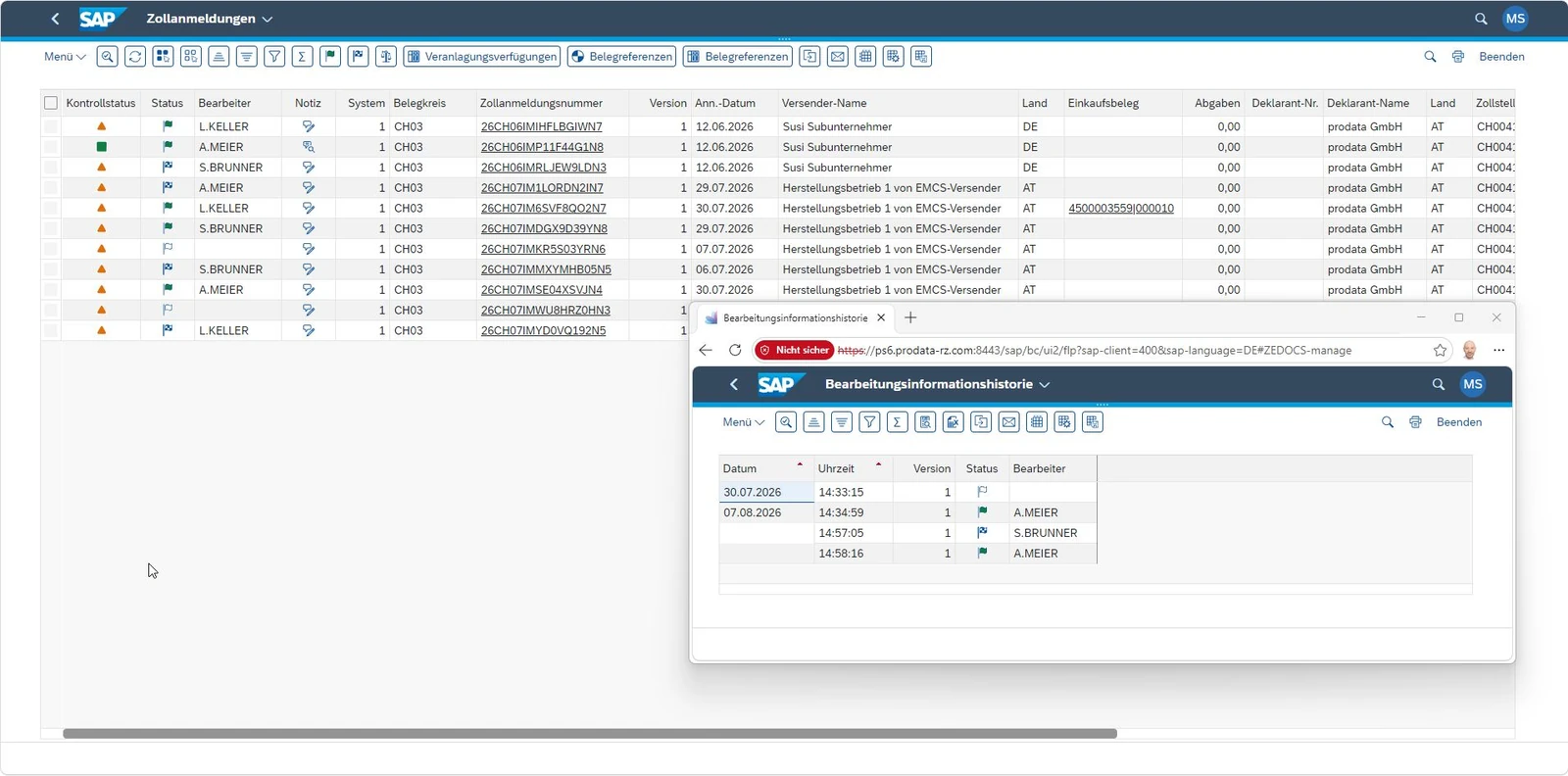Open search in the Zollanmeldungen shell header
This screenshot has width=1568, height=776.
[x=1481, y=19]
